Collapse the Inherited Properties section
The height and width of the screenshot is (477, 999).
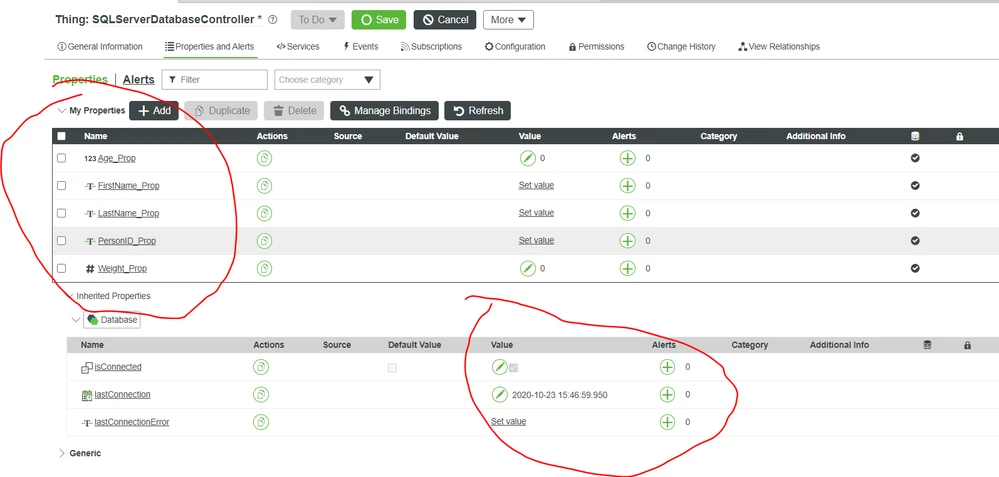(69, 296)
